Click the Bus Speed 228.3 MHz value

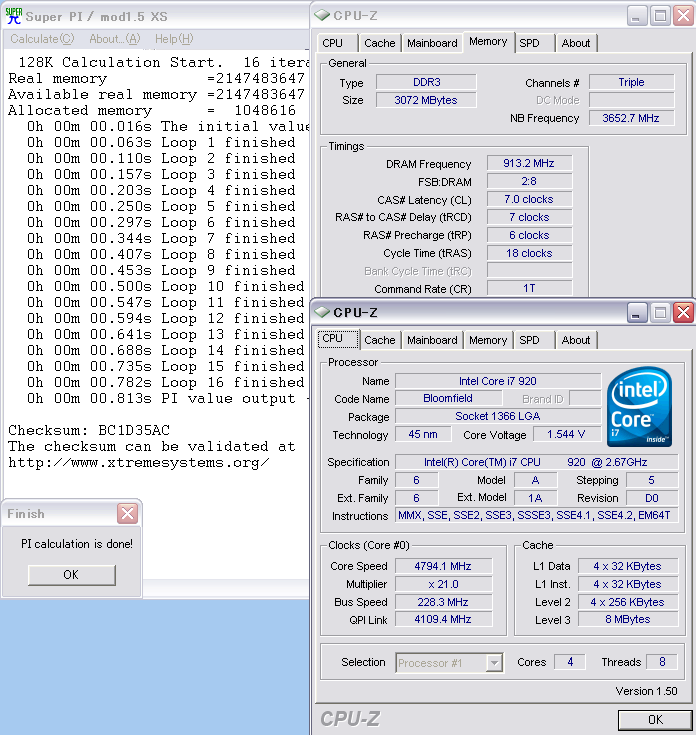[x=443, y=602]
